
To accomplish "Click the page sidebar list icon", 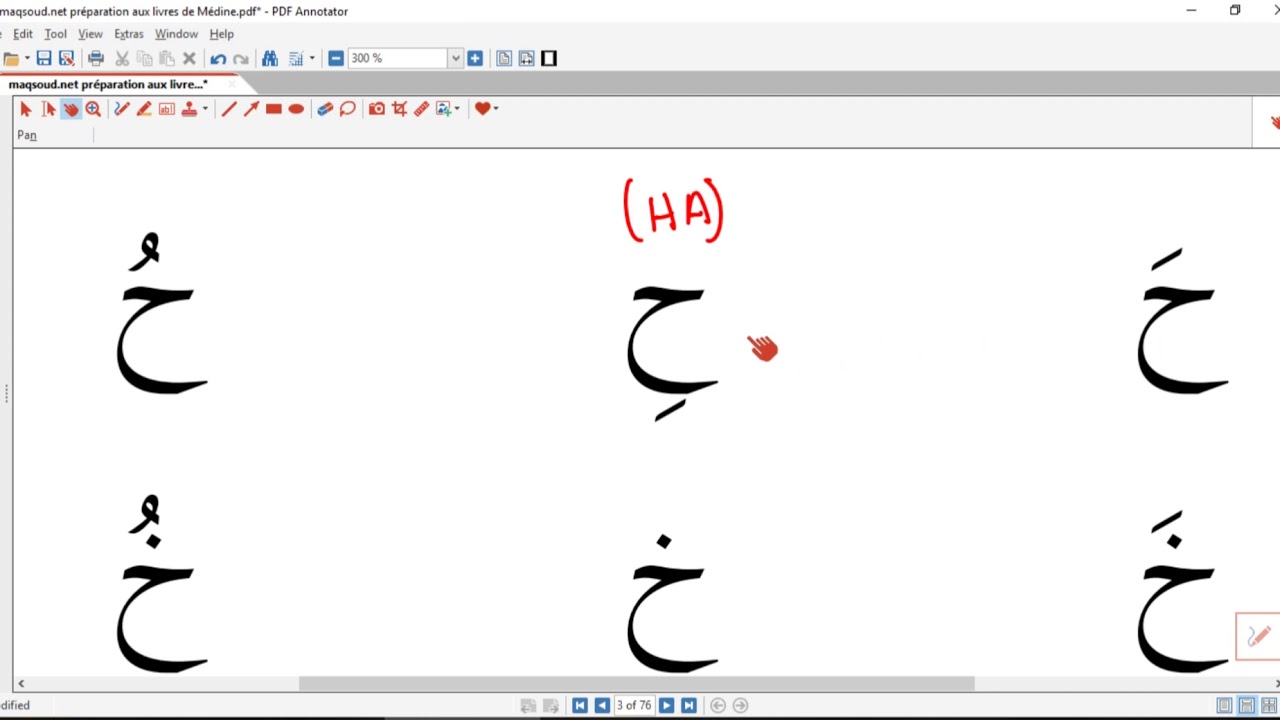I will point(296,58).
